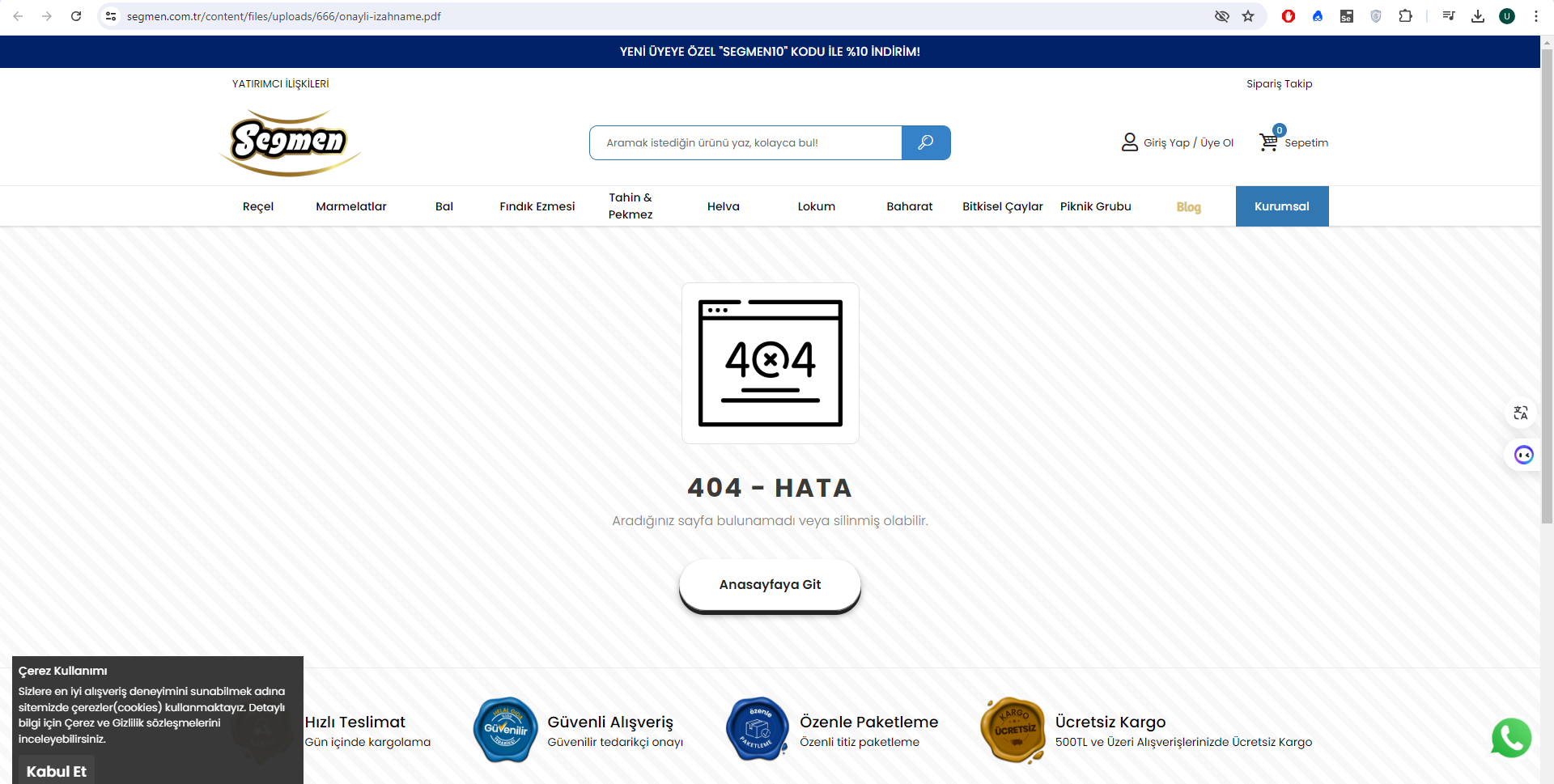The width and height of the screenshot is (1554, 784).
Task: Click the Anasayfaya Git button
Action: click(x=770, y=585)
